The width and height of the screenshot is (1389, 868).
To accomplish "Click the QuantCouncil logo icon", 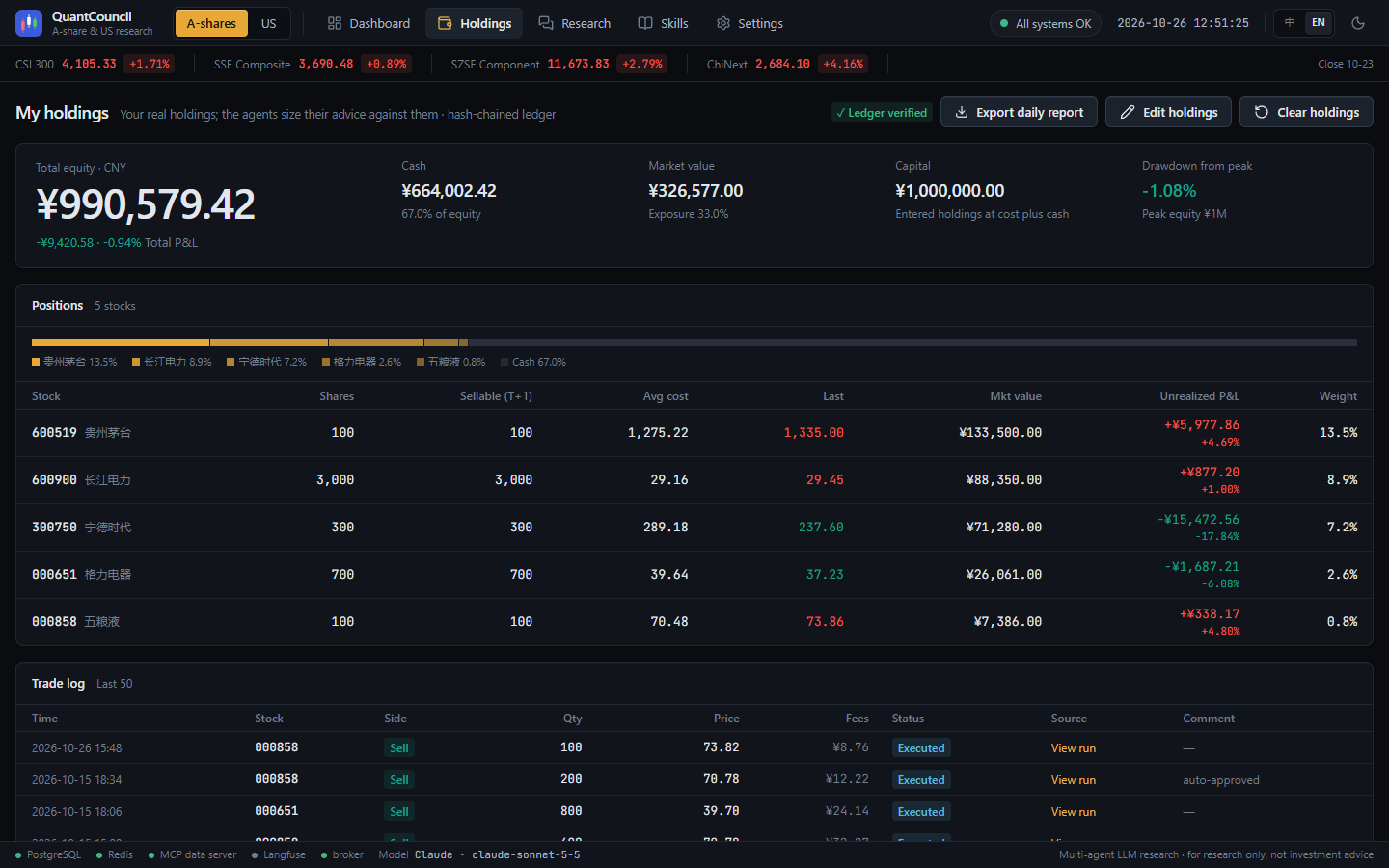I will tap(29, 23).
